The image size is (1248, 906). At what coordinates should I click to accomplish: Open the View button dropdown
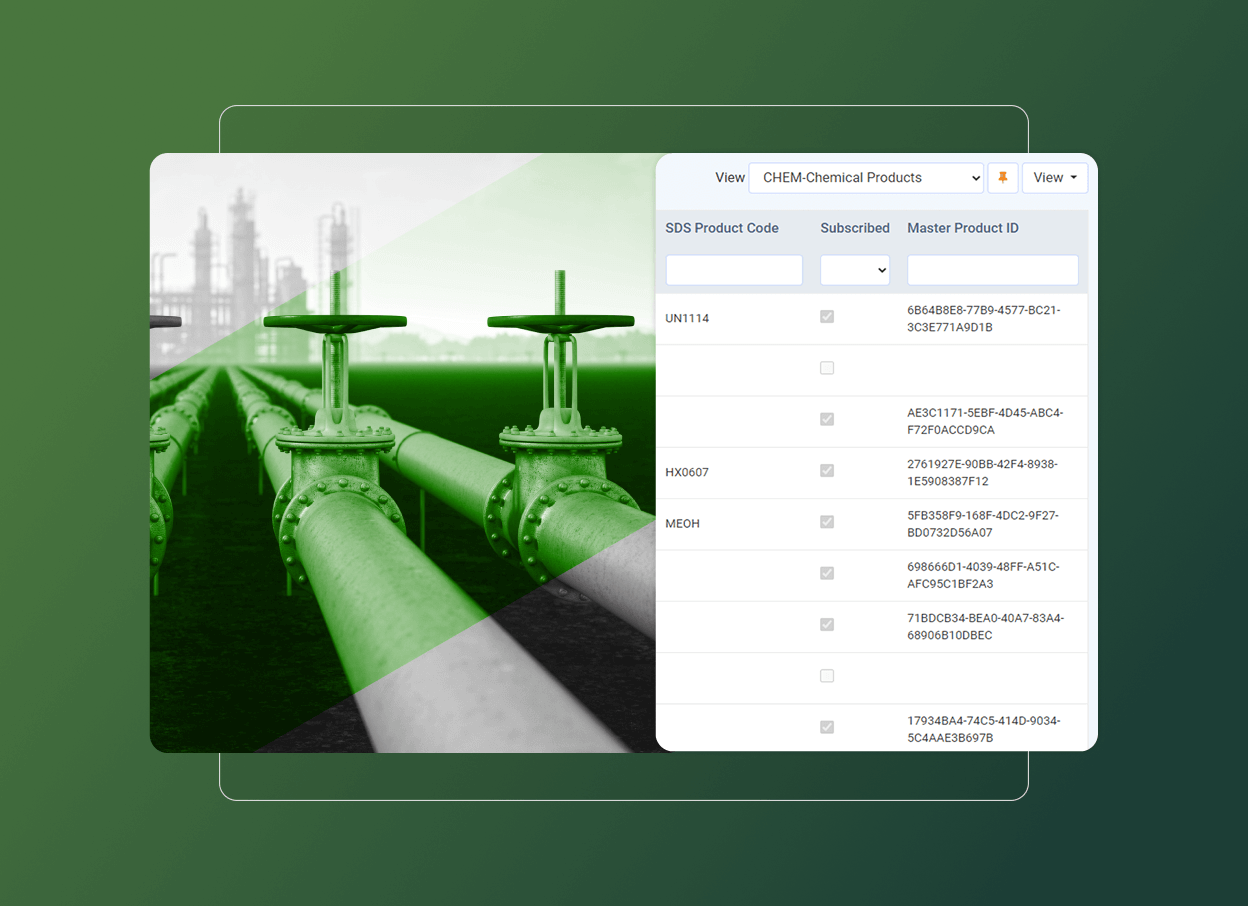coord(1054,177)
